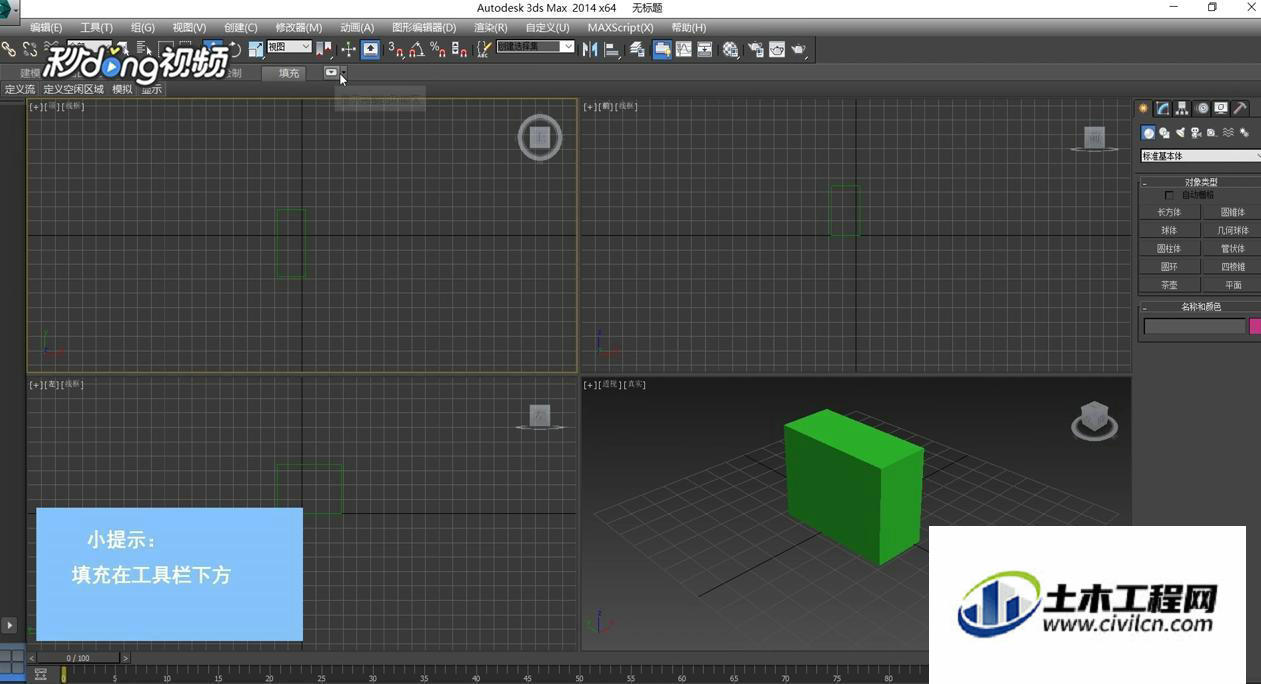Toggle Keyboard Shortcut Override icon

[x=370, y=49]
